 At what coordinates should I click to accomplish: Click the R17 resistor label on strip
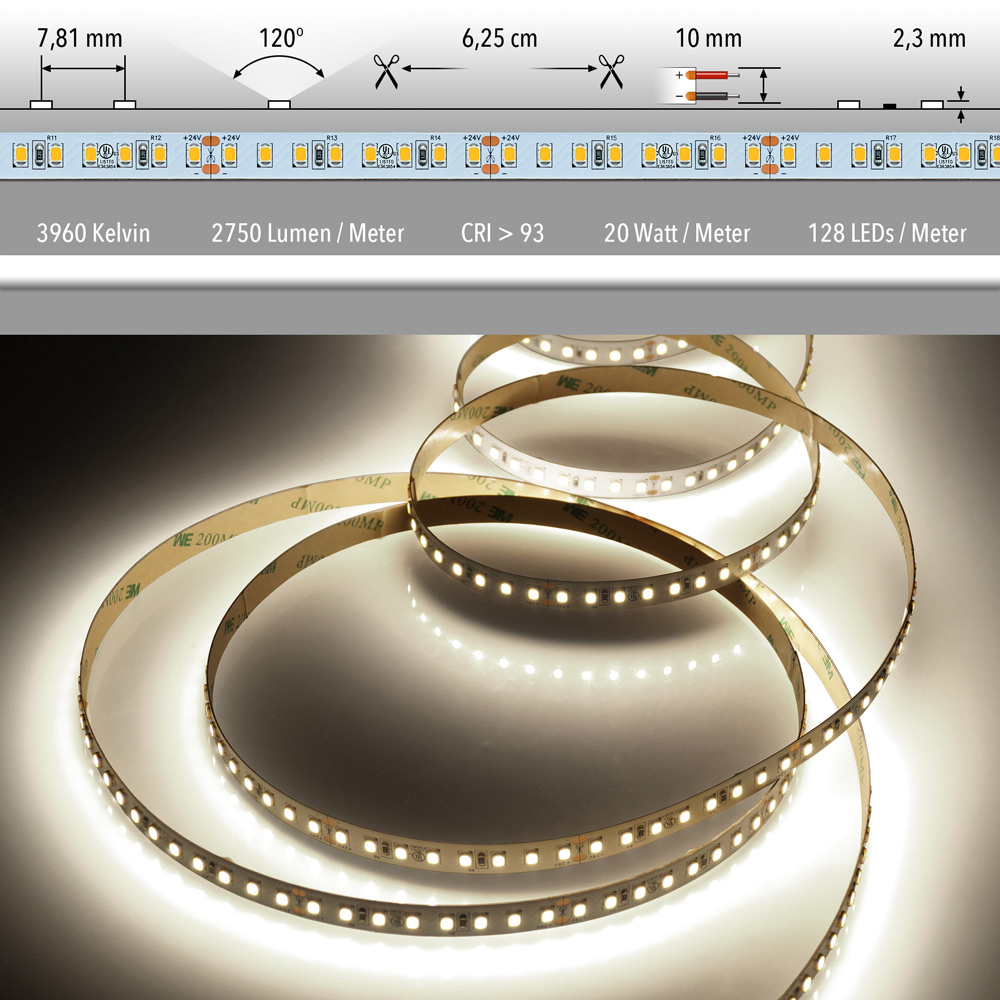[890, 137]
